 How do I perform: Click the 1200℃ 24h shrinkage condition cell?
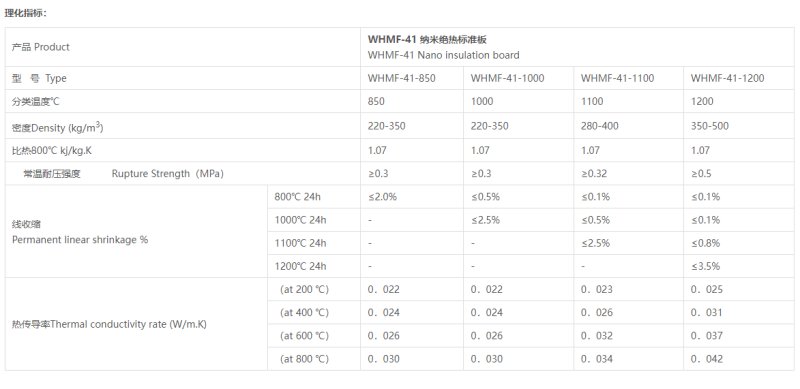314,266
